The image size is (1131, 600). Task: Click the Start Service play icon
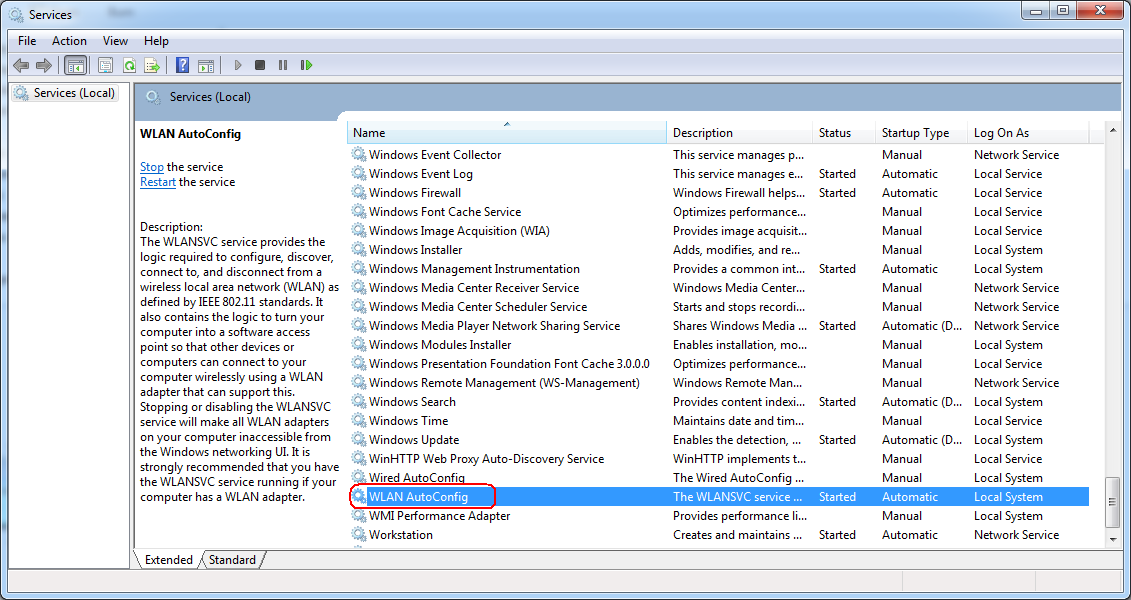click(237, 66)
